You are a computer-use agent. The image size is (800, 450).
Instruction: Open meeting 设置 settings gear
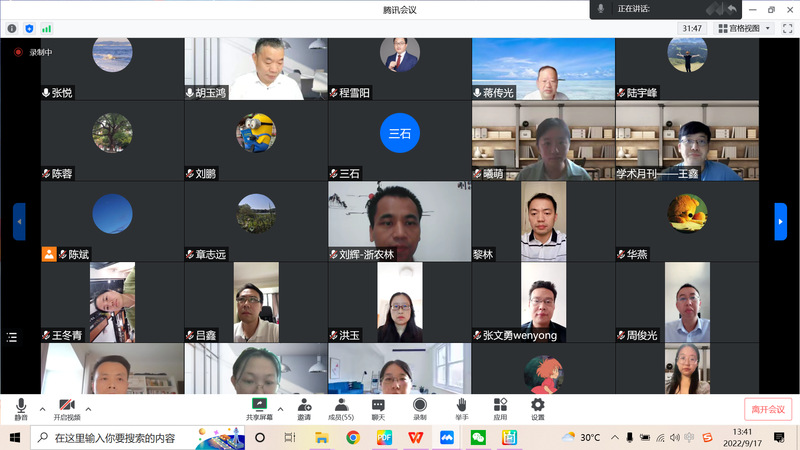(538, 409)
